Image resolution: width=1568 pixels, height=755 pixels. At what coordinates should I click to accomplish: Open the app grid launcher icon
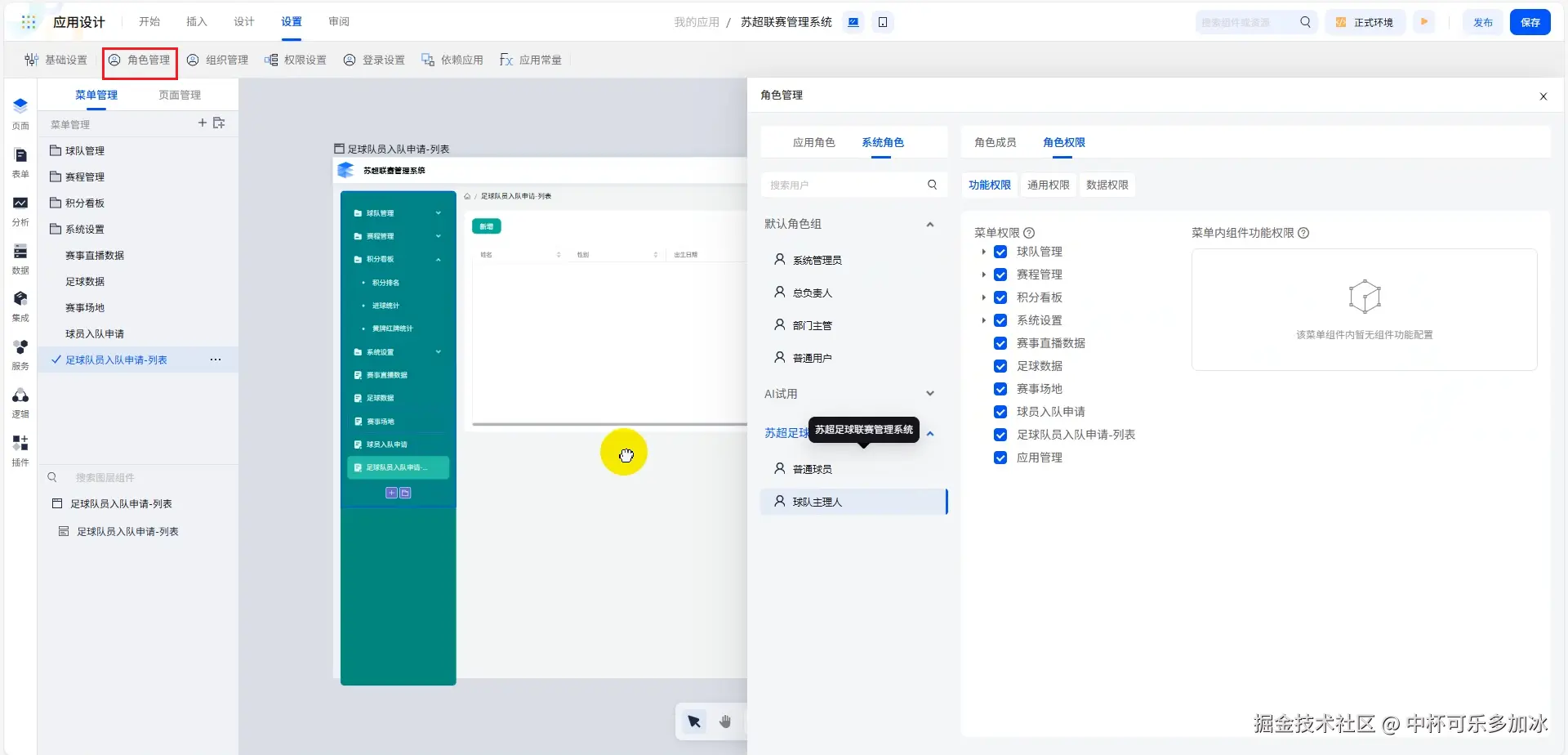[x=29, y=22]
